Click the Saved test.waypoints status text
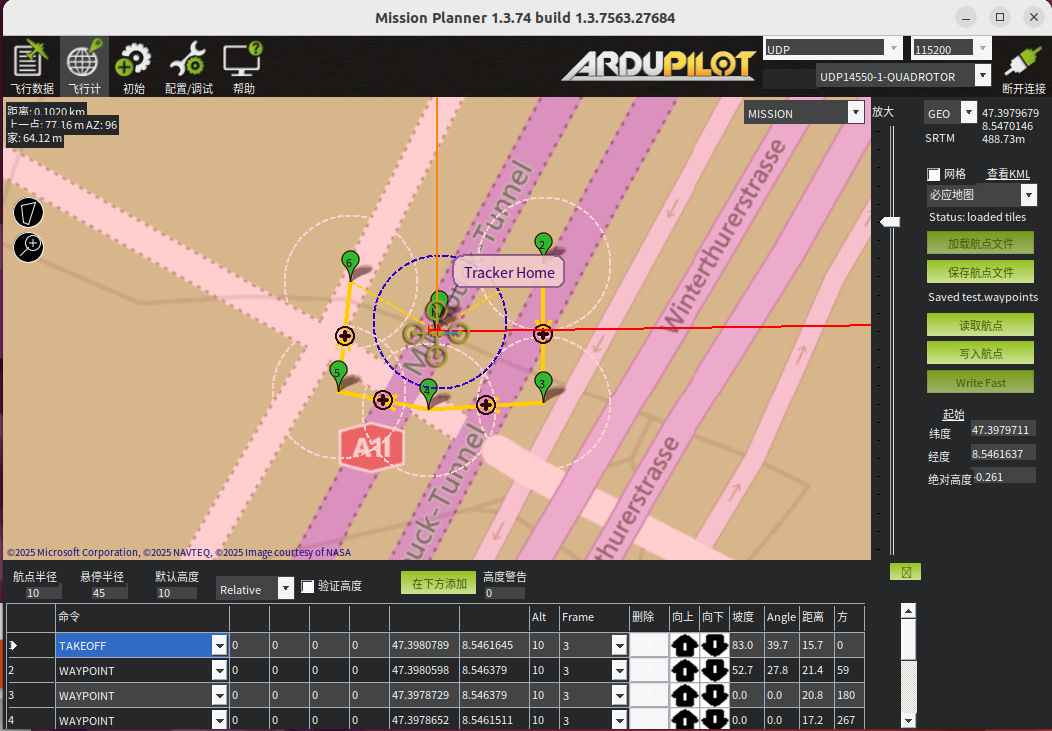The width and height of the screenshot is (1052, 731). pyautogui.click(x=983, y=297)
